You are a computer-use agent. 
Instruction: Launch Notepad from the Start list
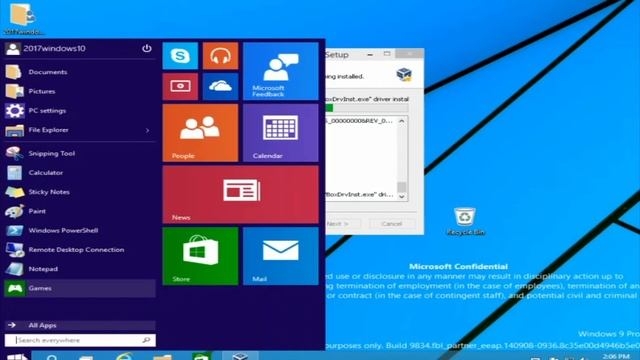tap(80, 269)
